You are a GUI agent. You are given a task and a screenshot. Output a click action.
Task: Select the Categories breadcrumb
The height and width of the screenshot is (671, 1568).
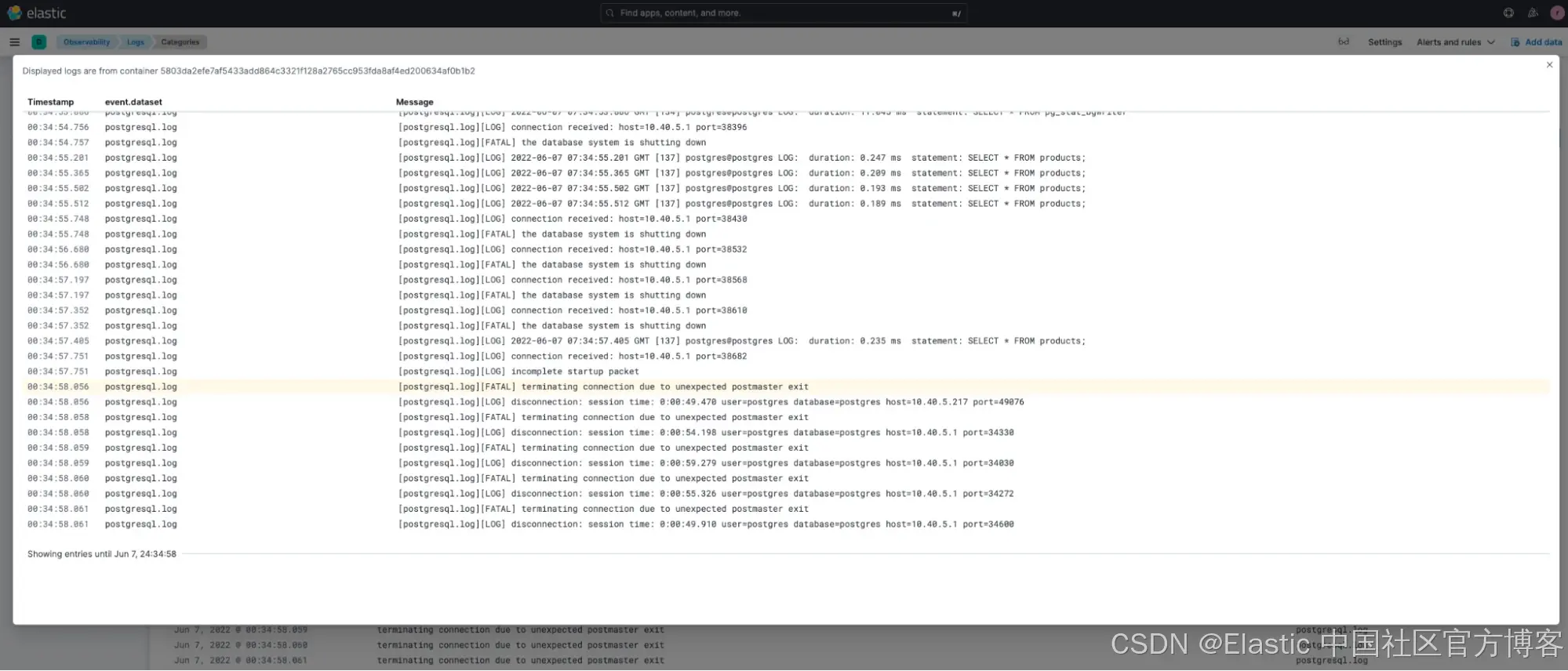180,42
